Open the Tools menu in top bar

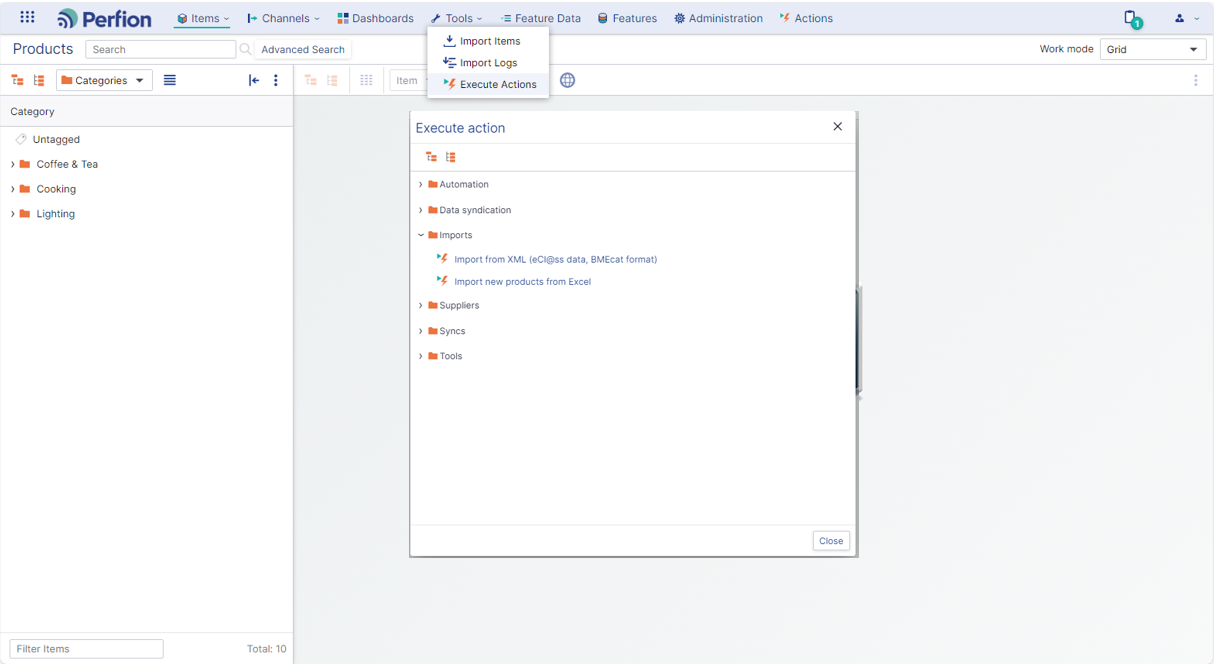(457, 18)
